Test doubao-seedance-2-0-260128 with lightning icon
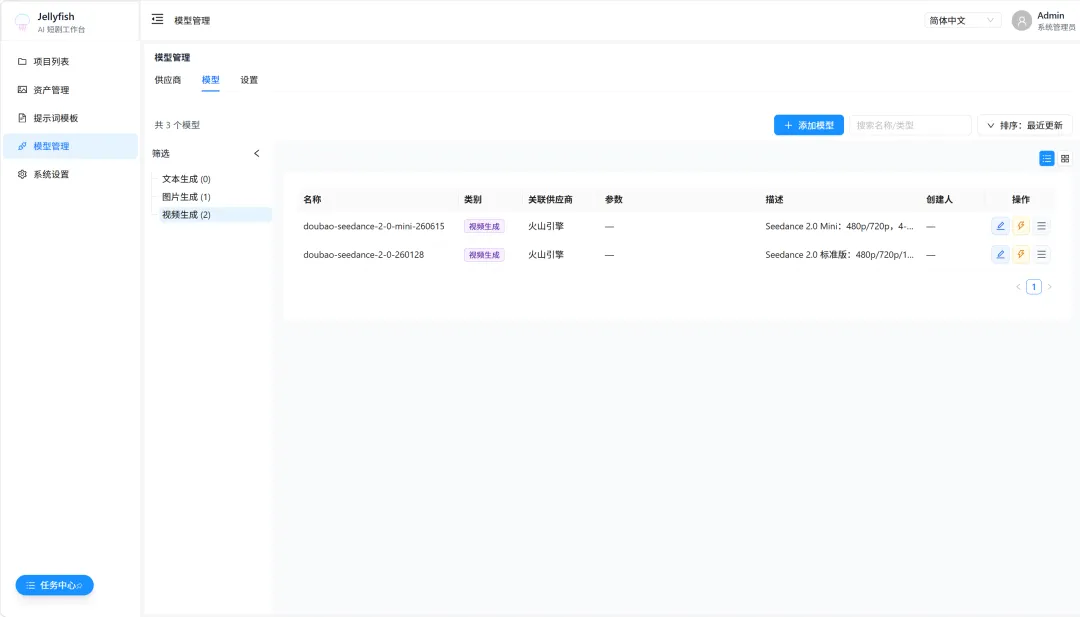 point(1021,255)
